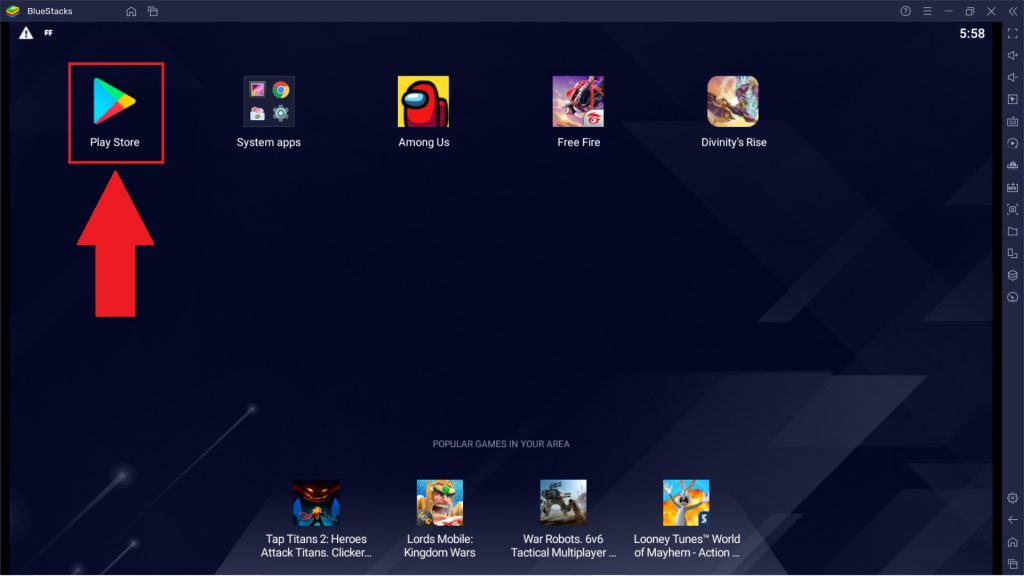1024x576 pixels.
Task: Open the help question mark icon
Action: coord(905,11)
